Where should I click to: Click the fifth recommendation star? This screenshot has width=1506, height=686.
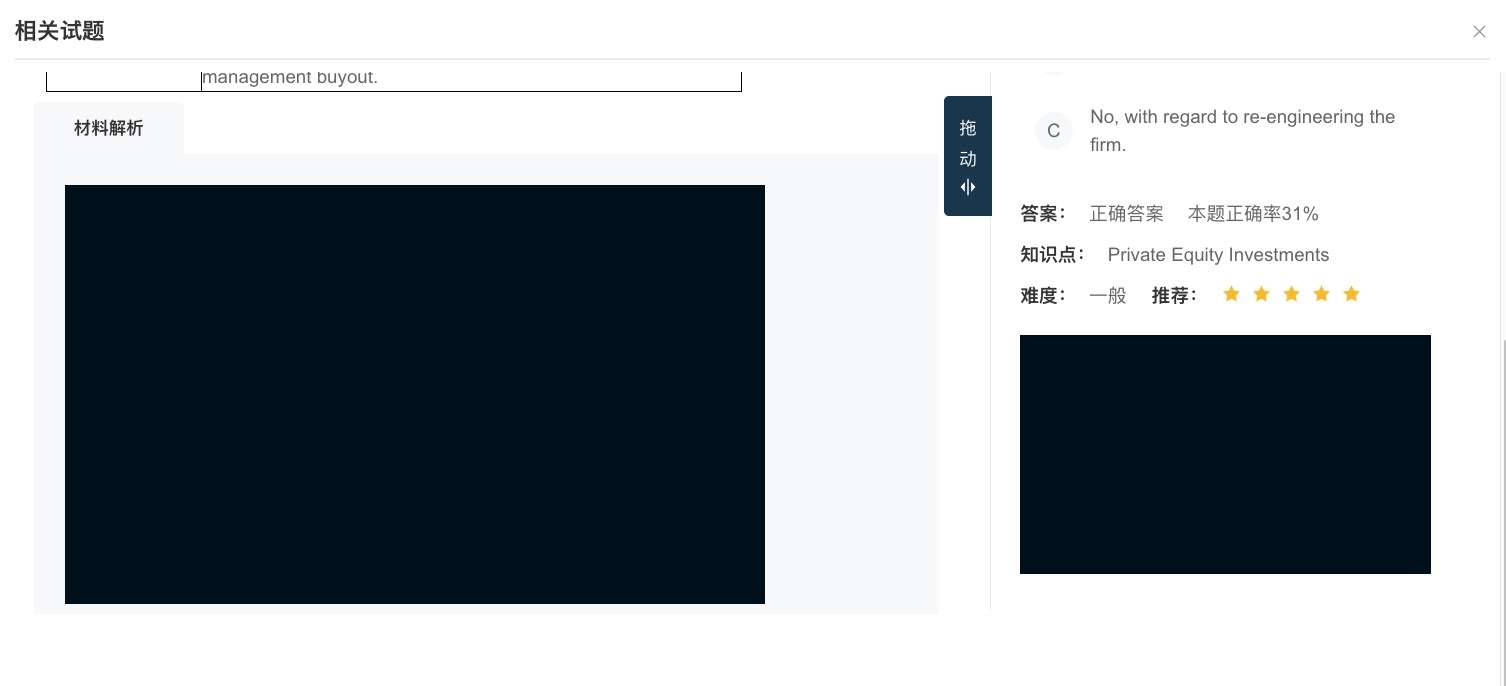pos(1351,294)
